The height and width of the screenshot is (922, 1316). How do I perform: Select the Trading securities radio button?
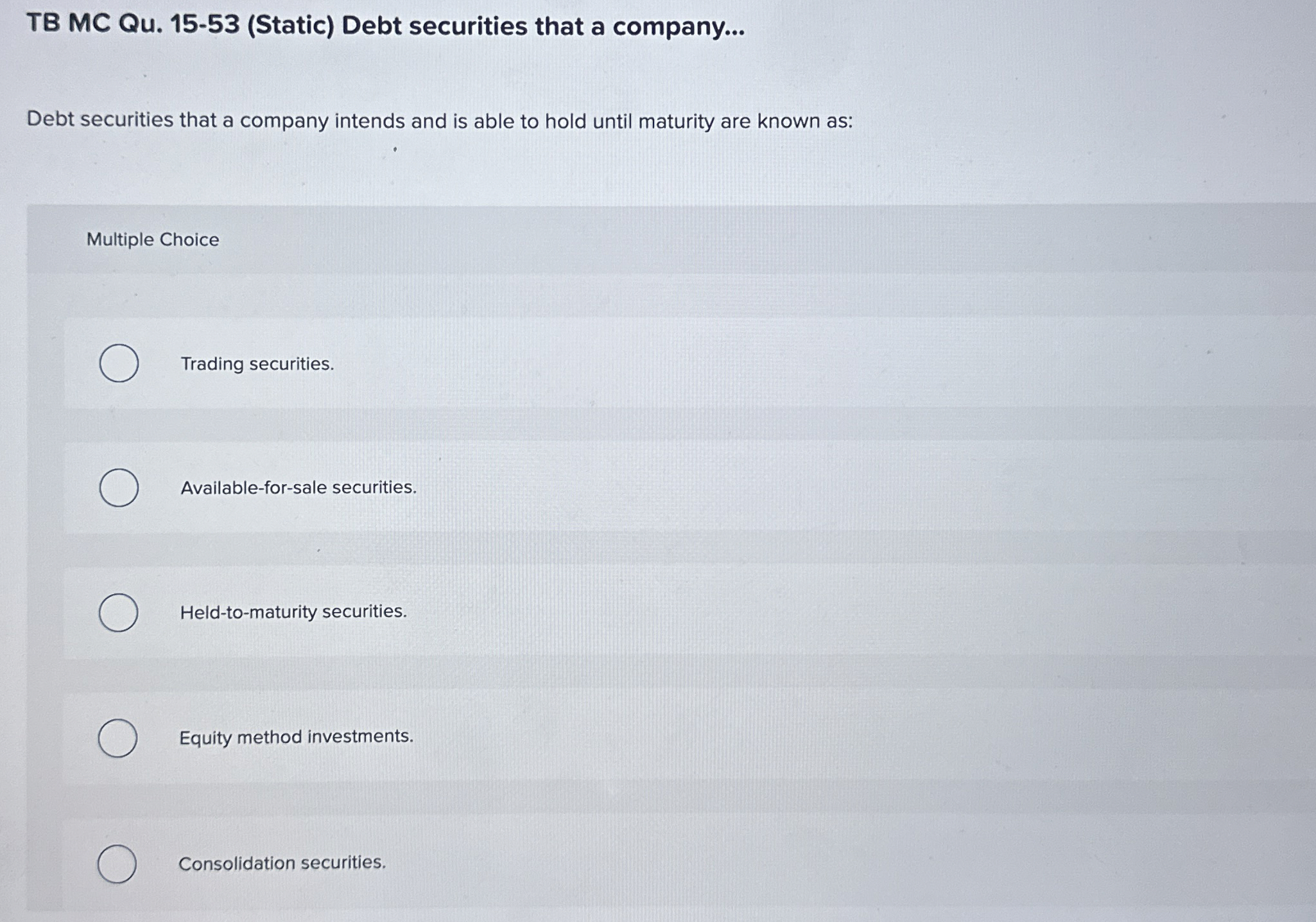click(119, 363)
